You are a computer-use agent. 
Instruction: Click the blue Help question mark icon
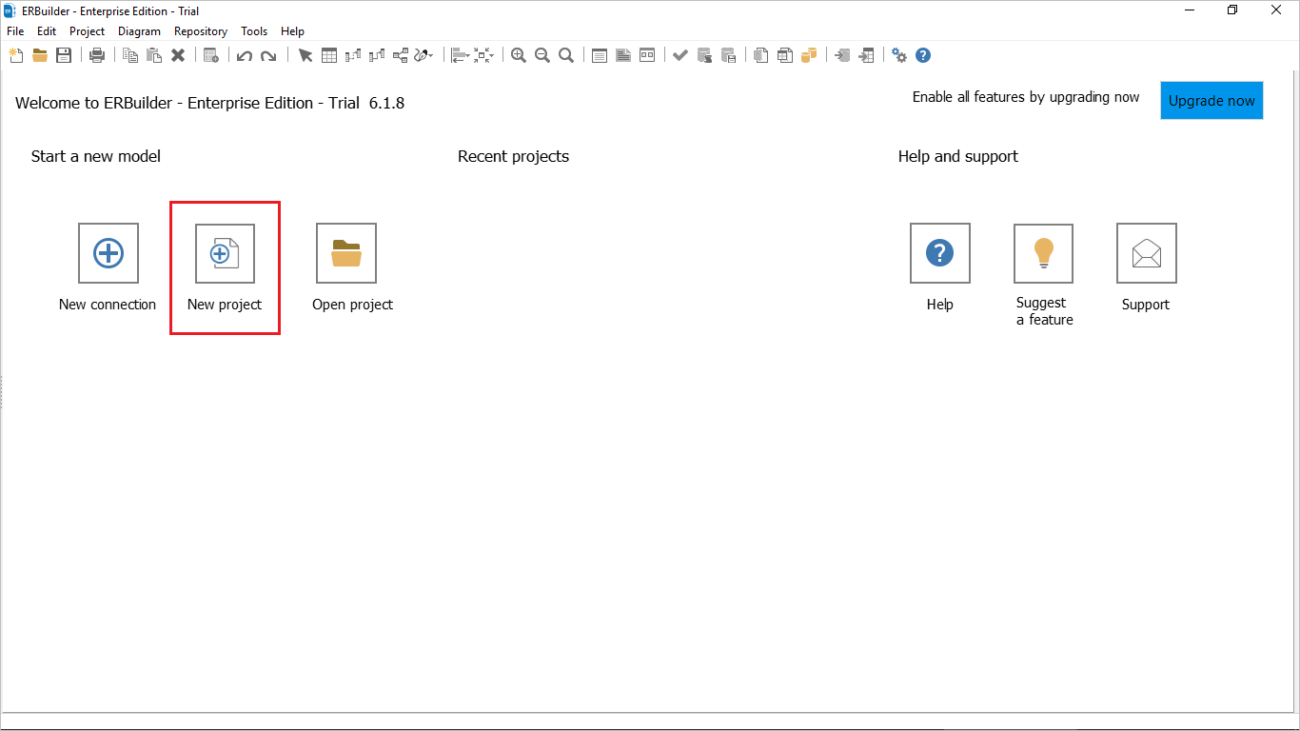[x=922, y=55]
